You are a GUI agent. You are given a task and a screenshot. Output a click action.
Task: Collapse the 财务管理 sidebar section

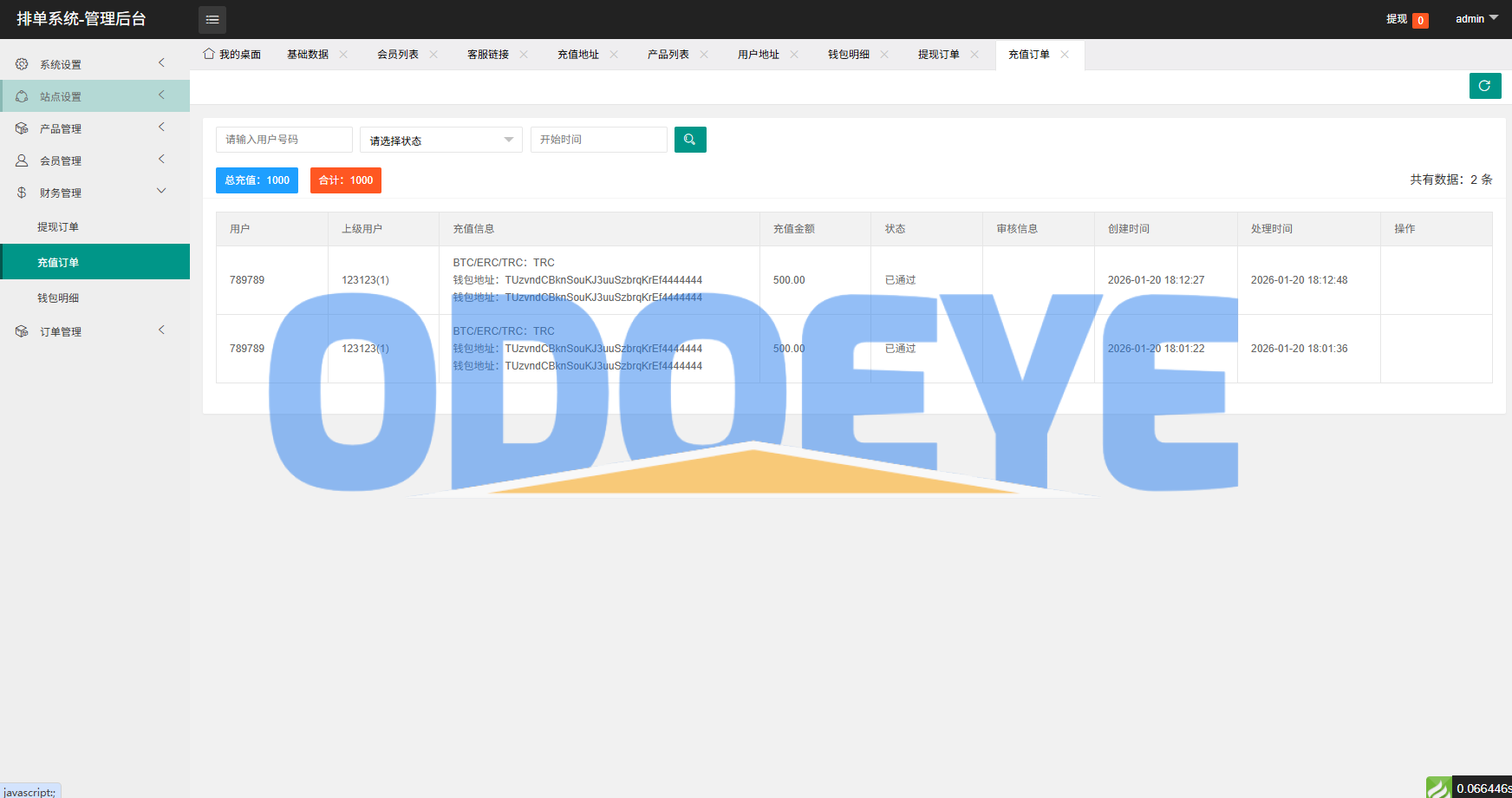tap(161, 192)
